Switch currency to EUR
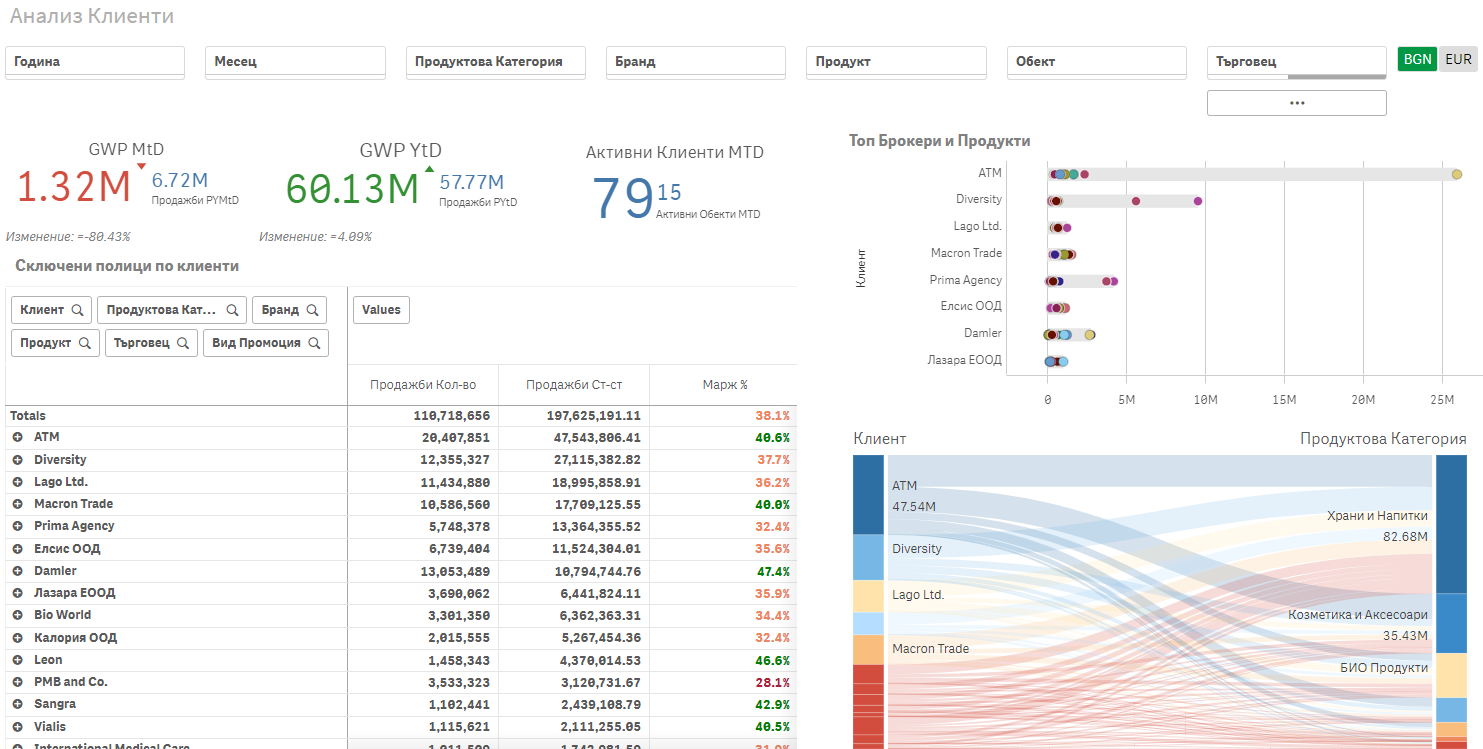 [1458, 59]
